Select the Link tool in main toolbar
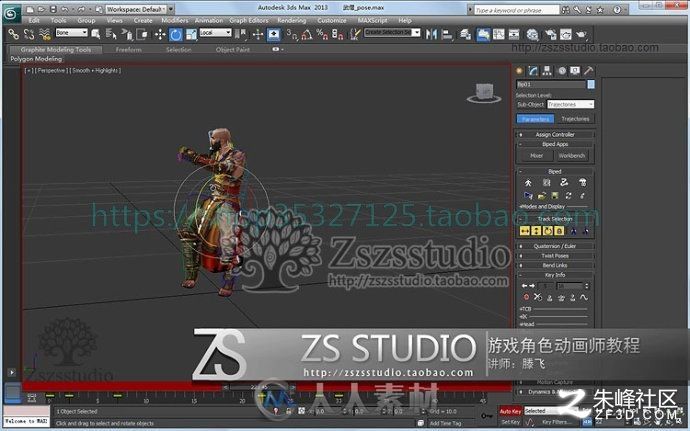 coord(14,34)
